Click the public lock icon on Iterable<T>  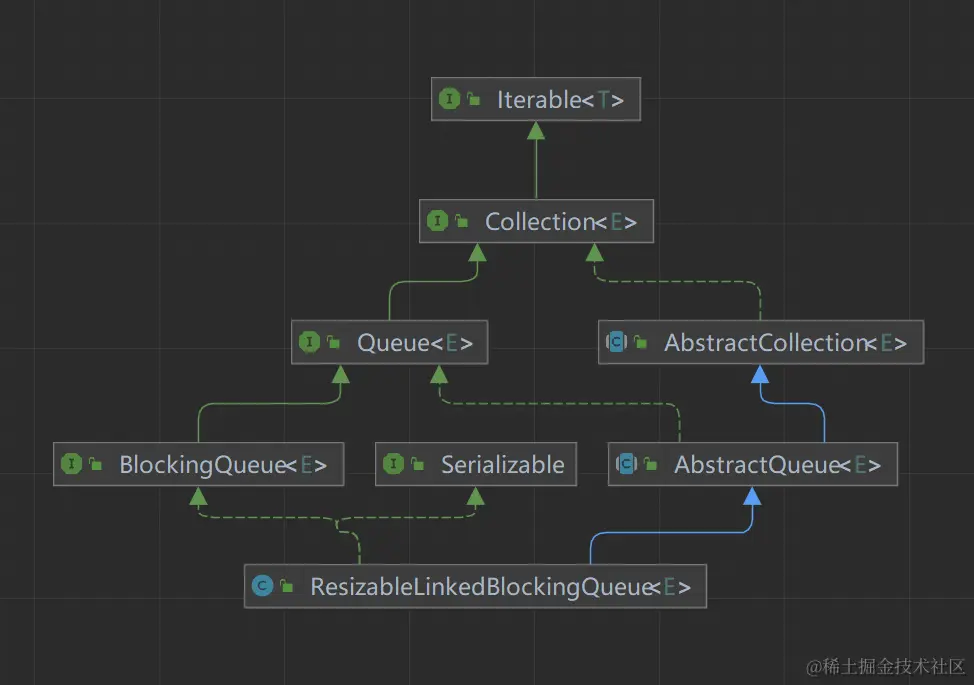[473, 99]
